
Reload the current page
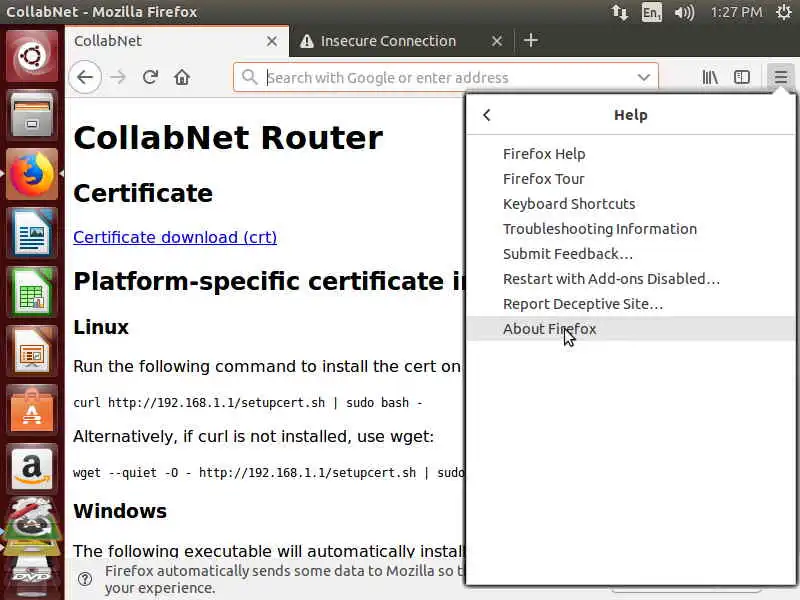pyautogui.click(x=150, y=78)
